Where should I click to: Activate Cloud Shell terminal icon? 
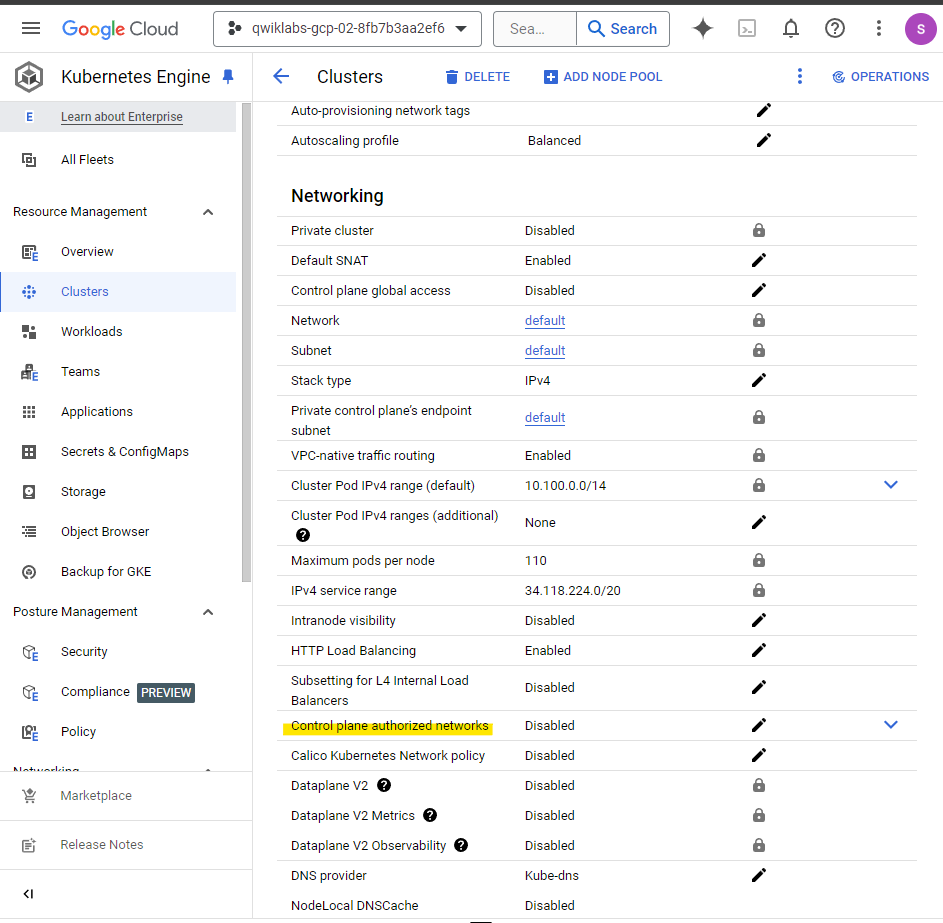747,29
